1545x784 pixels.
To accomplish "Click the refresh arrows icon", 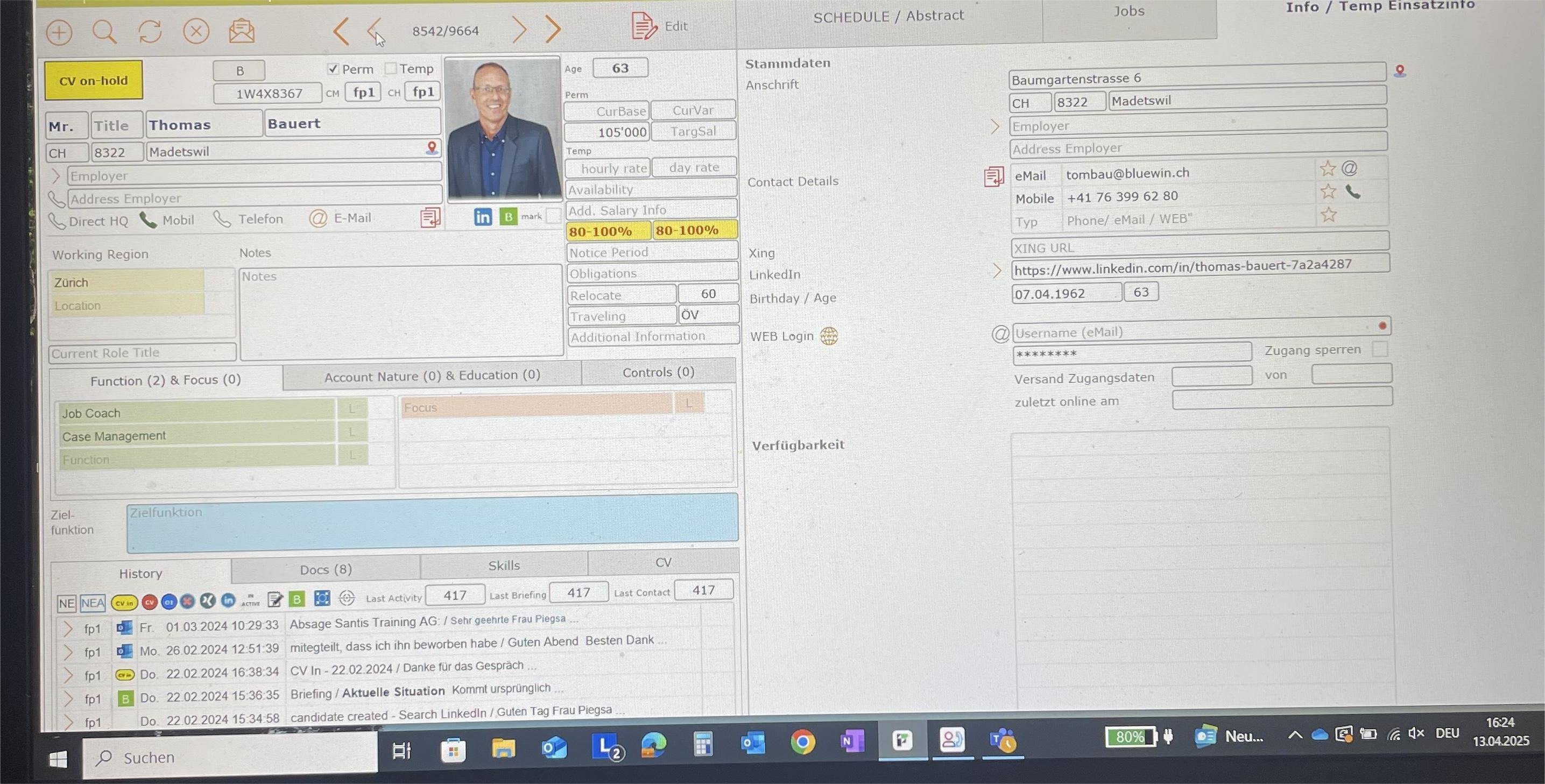I will [150, 31].
